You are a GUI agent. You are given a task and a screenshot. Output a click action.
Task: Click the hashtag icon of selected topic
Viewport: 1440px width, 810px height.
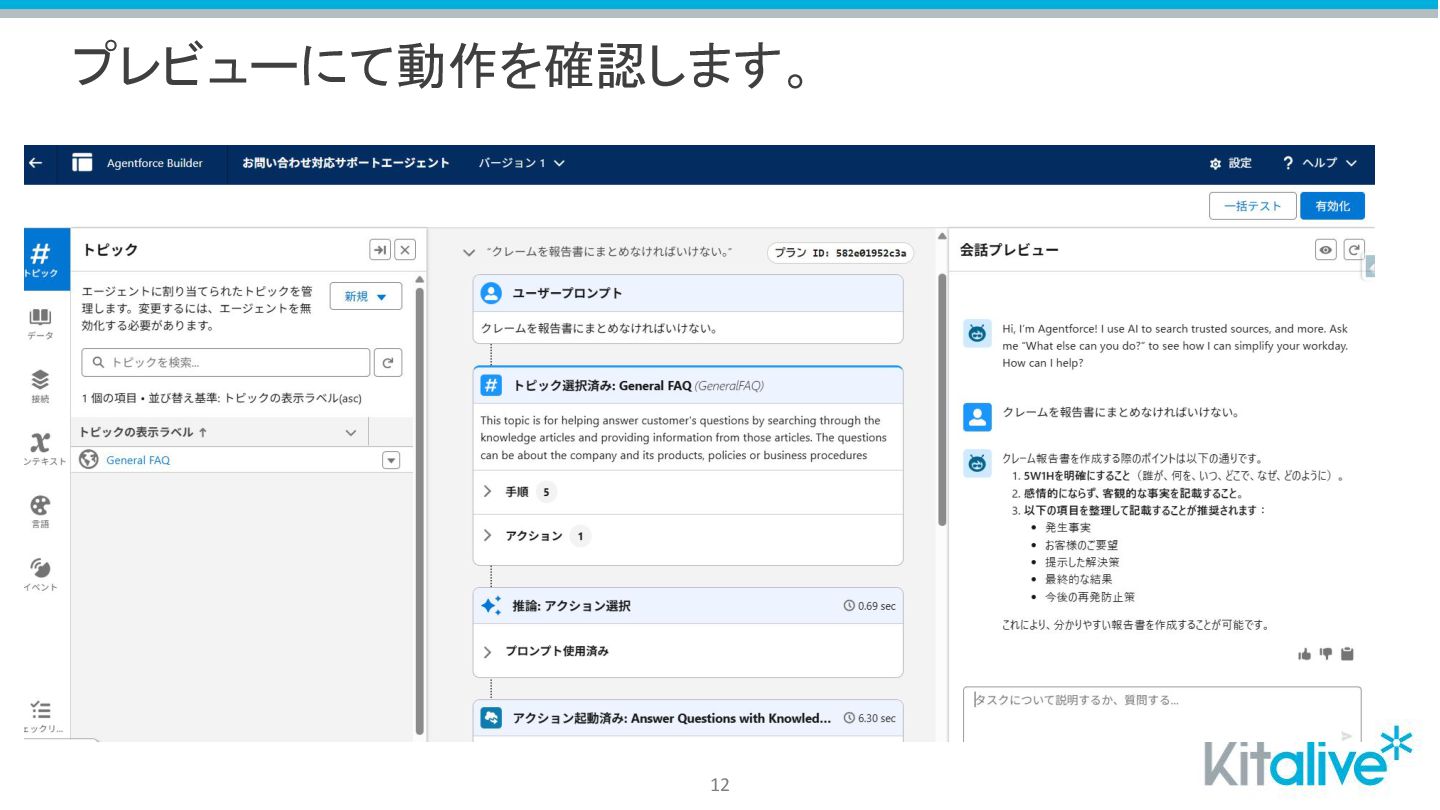491,385
